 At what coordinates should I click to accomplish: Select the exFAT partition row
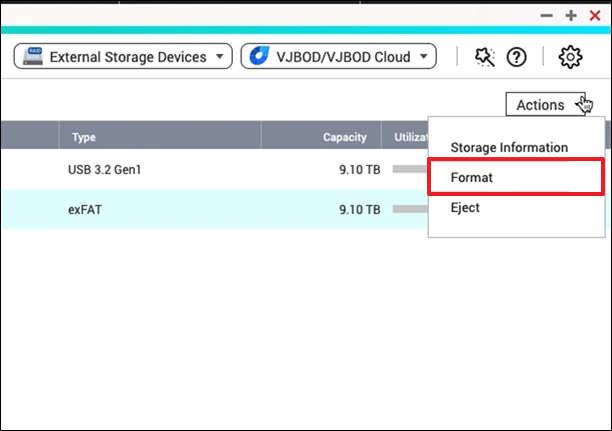tap(200, 210)
